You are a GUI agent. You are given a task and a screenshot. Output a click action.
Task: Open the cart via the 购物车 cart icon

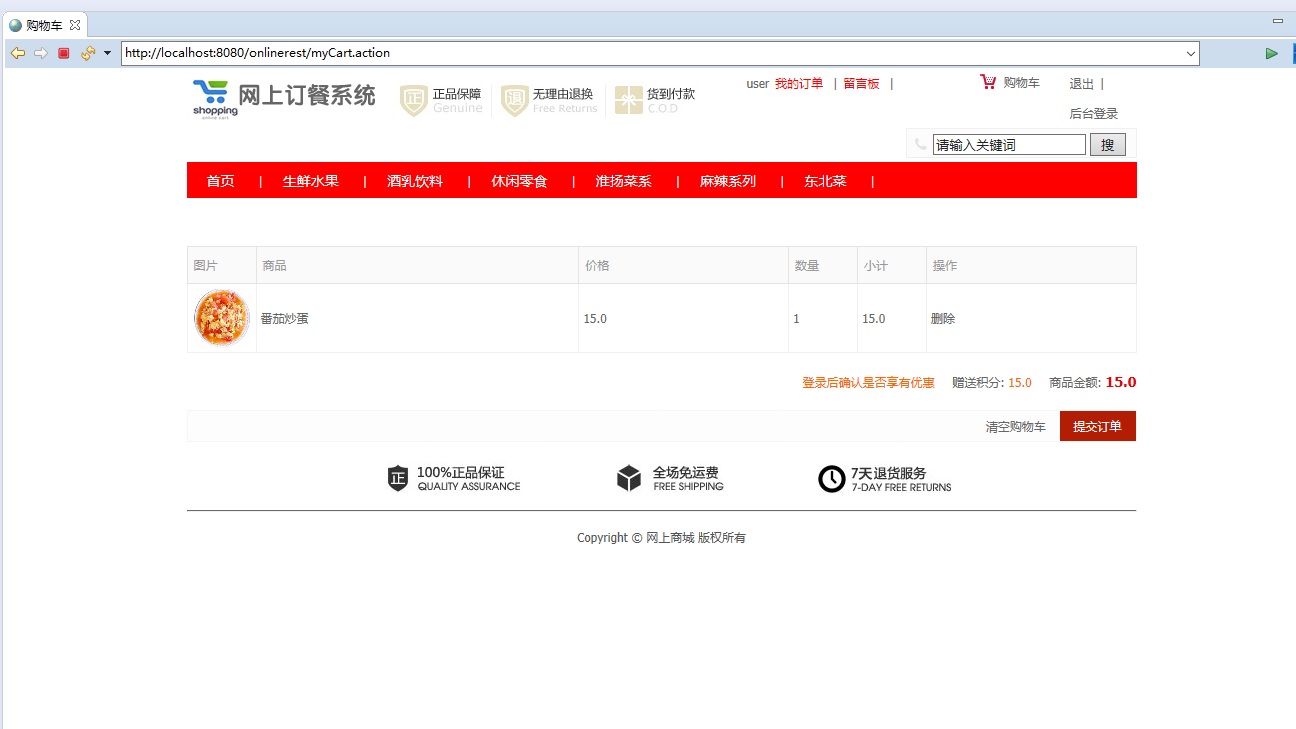[989, 82]
